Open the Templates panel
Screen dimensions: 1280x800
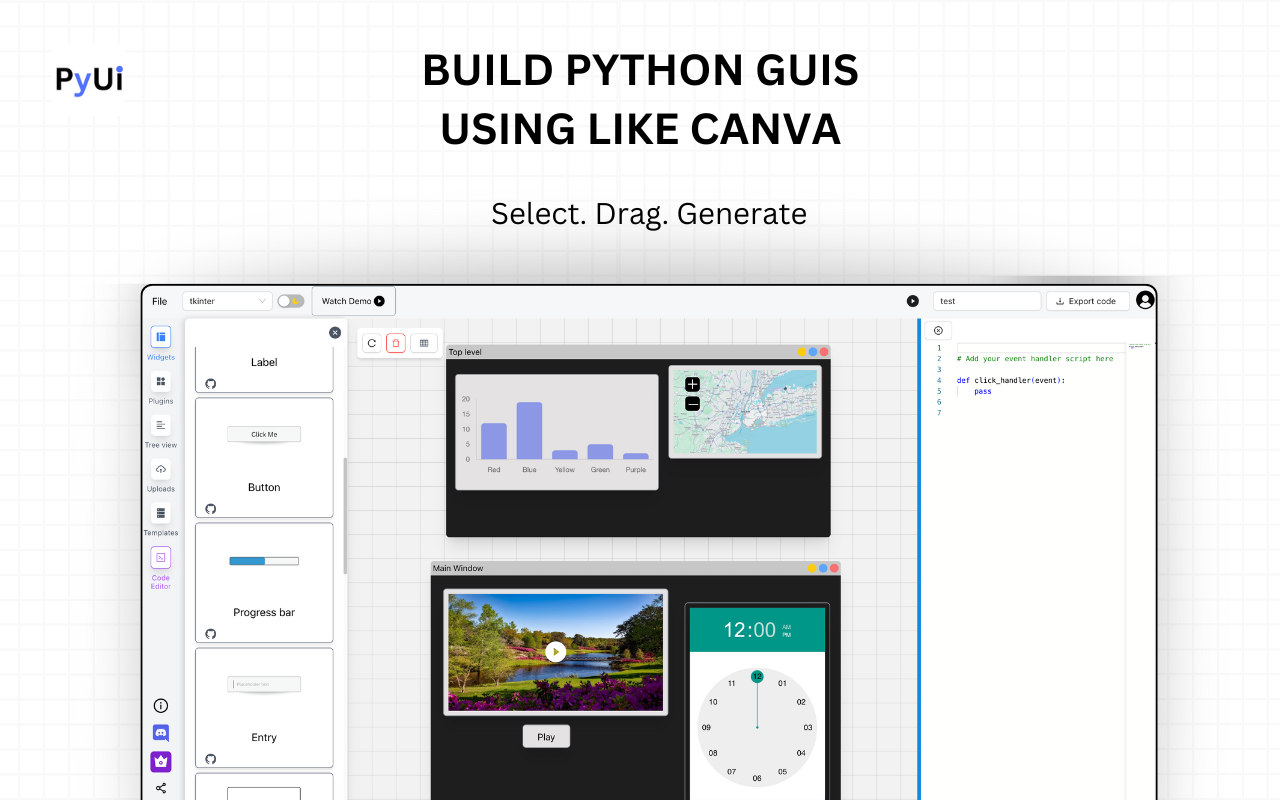tap(160, 519)
